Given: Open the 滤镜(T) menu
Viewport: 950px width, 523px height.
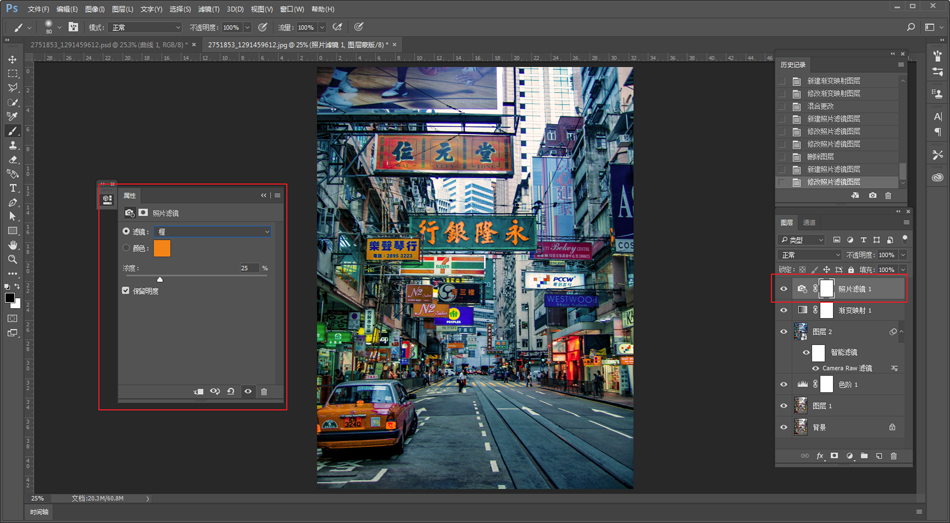Looking at the screenshot, I should (209, 9).
